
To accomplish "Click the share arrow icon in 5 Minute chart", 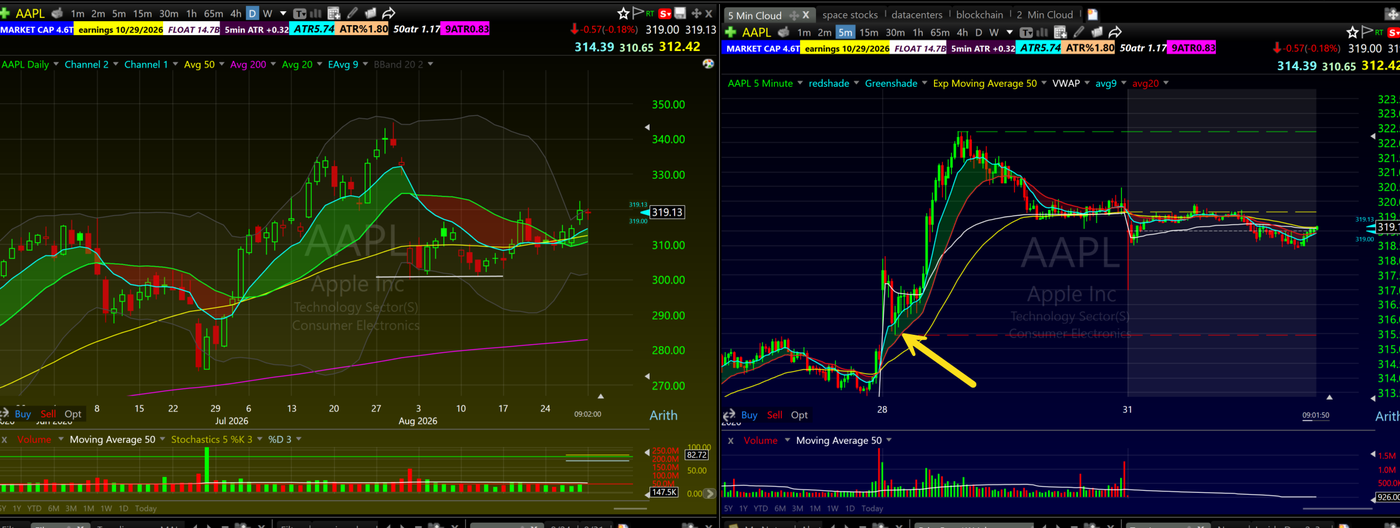I will (x=1115, y=33).
